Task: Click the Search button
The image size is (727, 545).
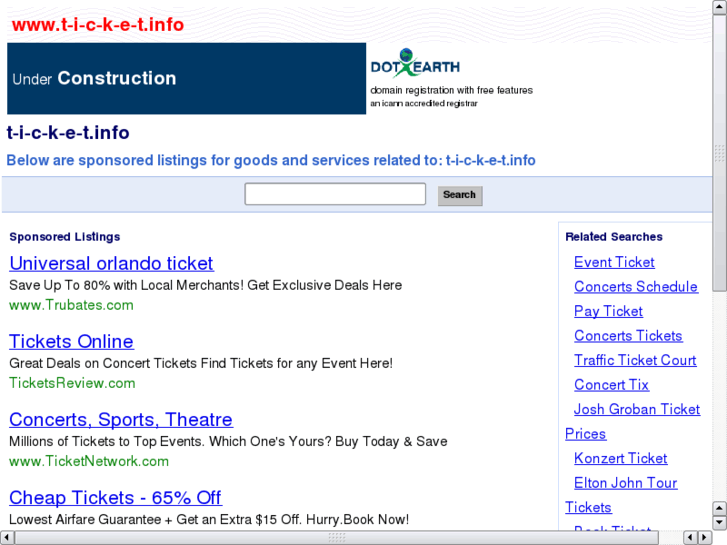Action: coord(459,195)
